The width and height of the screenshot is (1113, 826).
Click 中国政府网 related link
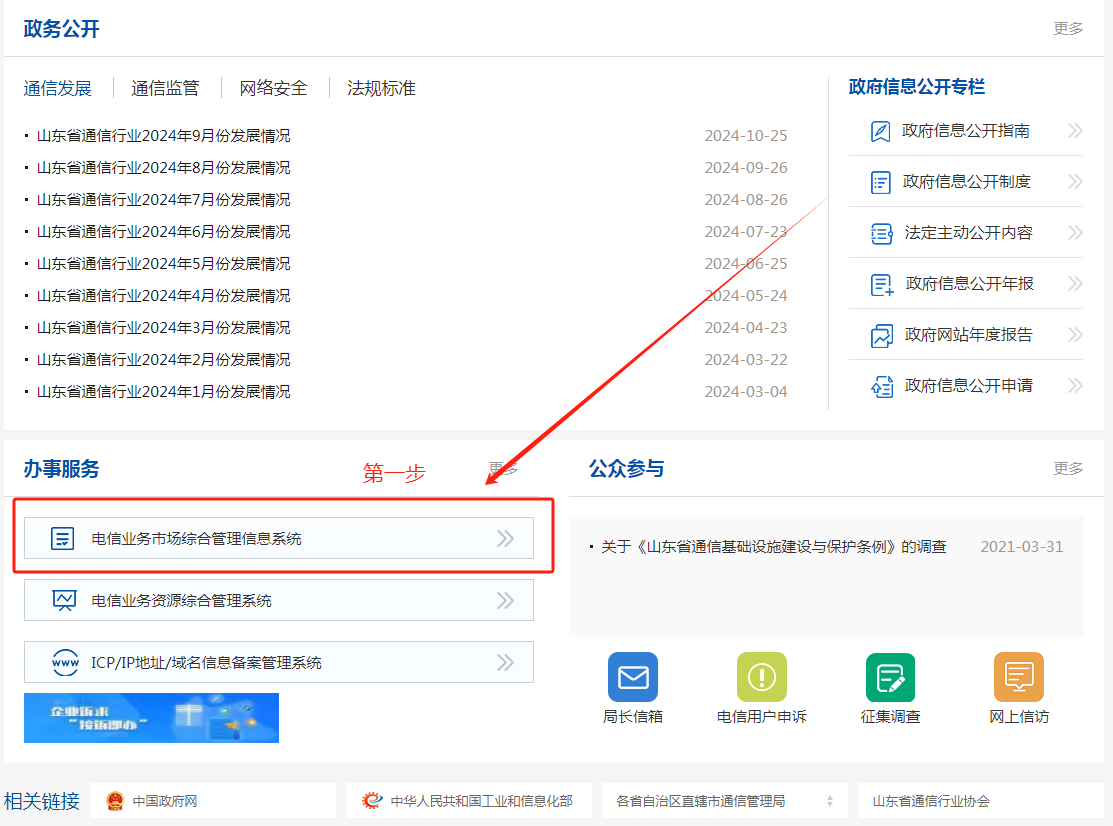click(x=165, y=801)
